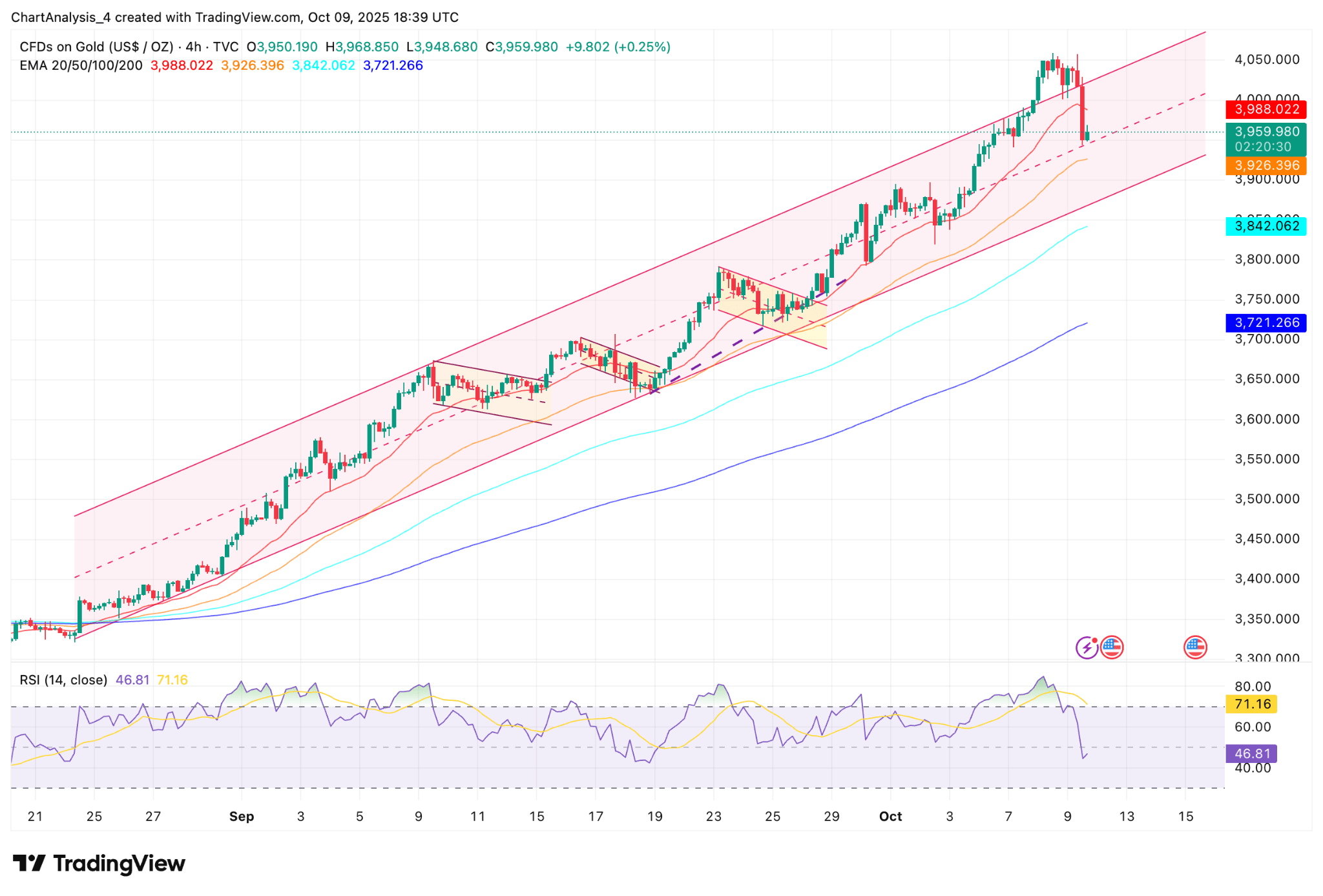This screenshot has height=896, width=1323.
Task: Click the green 3,959.980 current price tag
Action: (x=1265, y=131)
